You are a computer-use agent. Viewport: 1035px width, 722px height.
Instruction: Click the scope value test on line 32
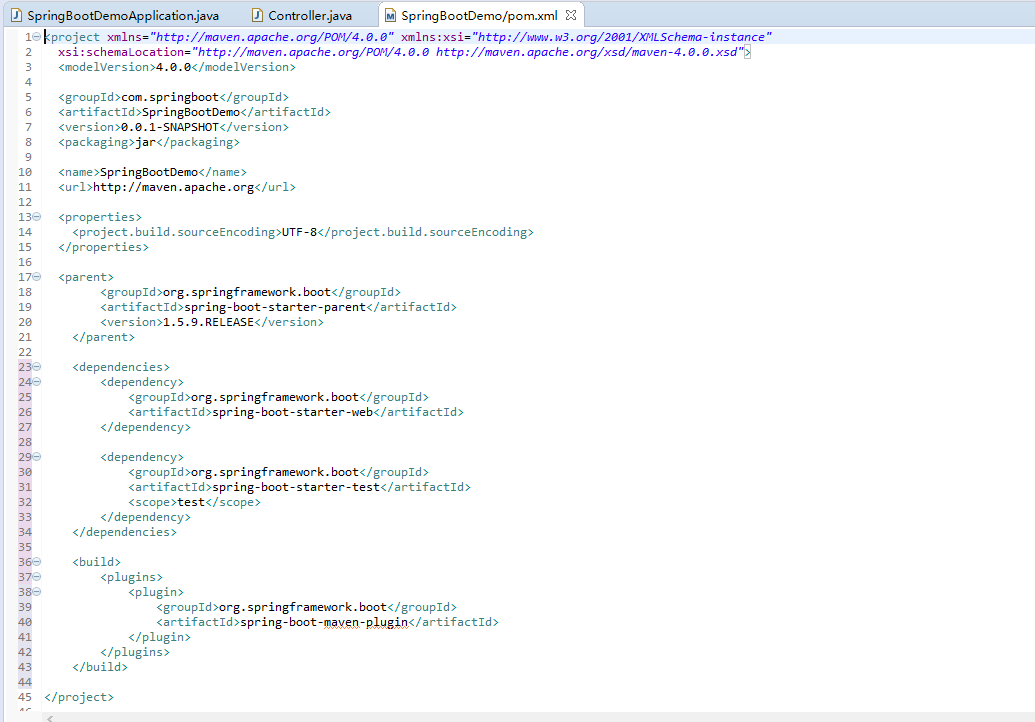(x=191, y=502)
